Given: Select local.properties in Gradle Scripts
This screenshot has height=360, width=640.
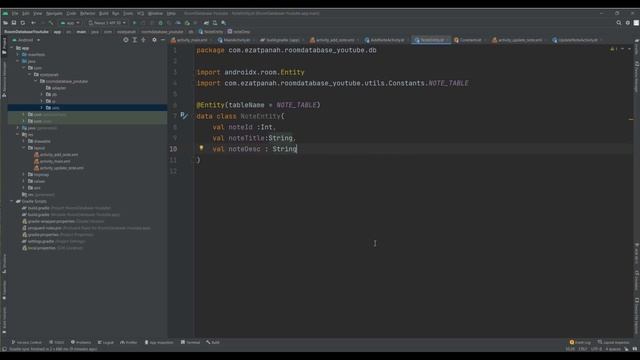Looking at the screenshot, I should [x=52, y=248].
